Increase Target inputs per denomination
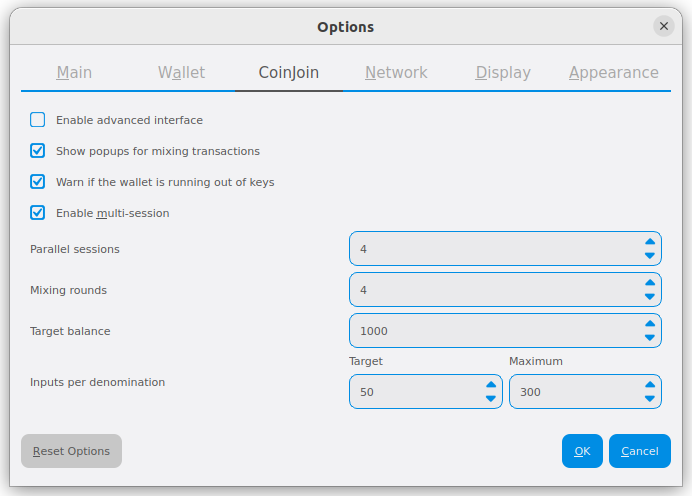Viewport: 692px width, 496px height. [490, 384]
